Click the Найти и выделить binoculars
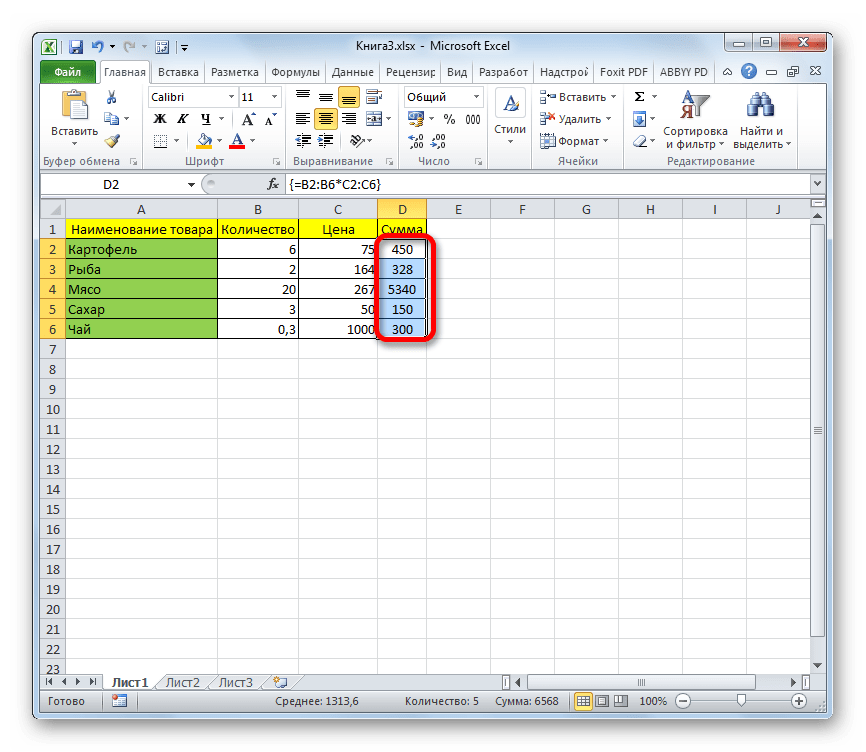 tap(761, 120)
